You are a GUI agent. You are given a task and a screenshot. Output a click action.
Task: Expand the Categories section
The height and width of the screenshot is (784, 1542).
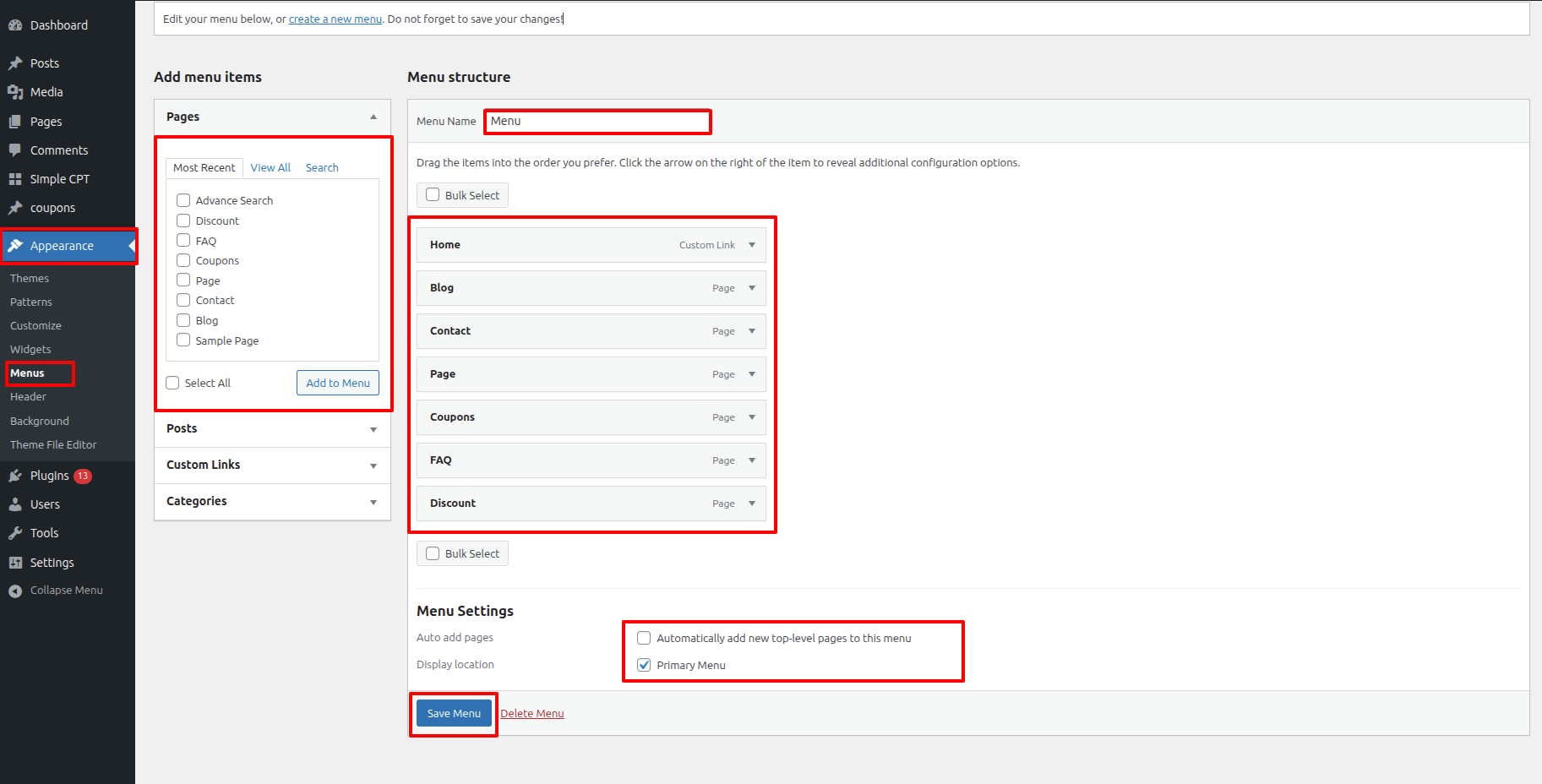373,502
